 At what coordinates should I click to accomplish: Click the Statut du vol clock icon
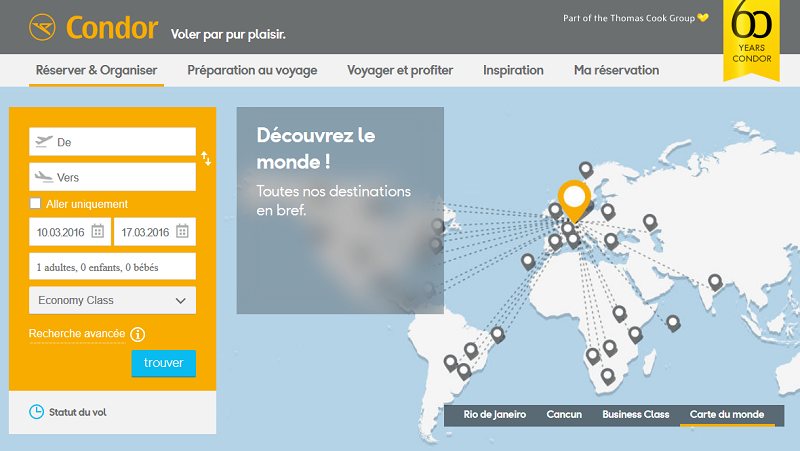pyautogui.click(x=36, y=412)
